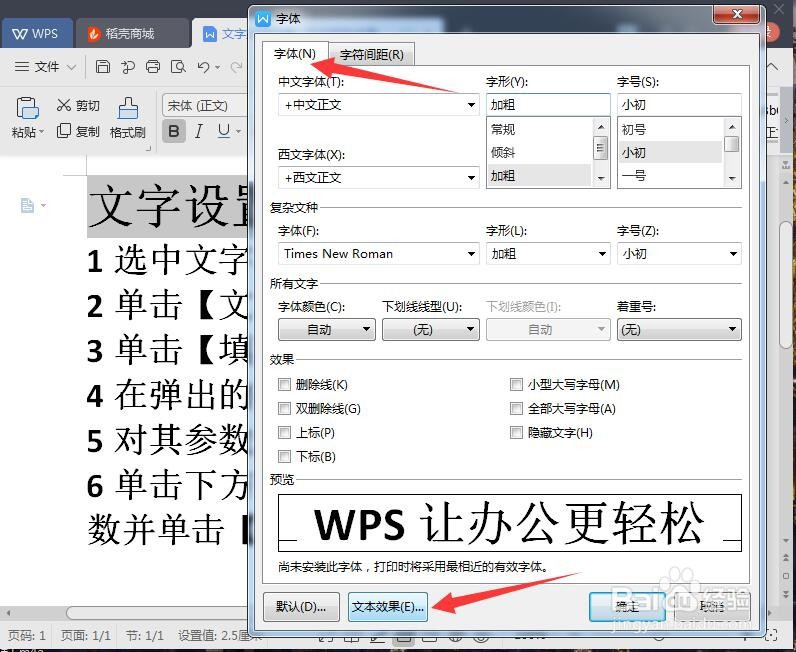
Task: Expand the 中文字体 dropdown
Action: click(471, 105)
